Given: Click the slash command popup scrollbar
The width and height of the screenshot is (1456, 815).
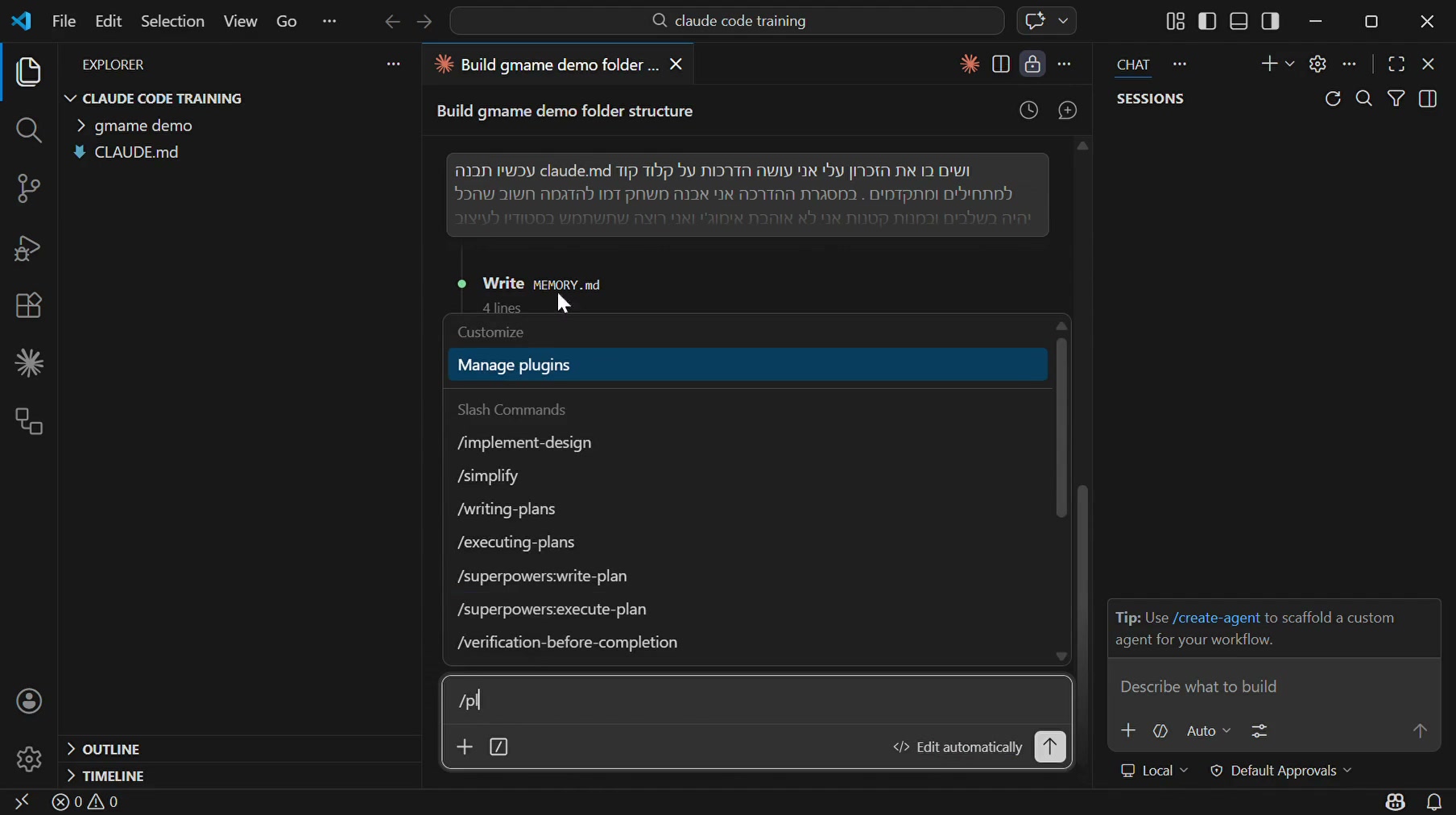Looking at the screenshot, I should click(1061, 428).
